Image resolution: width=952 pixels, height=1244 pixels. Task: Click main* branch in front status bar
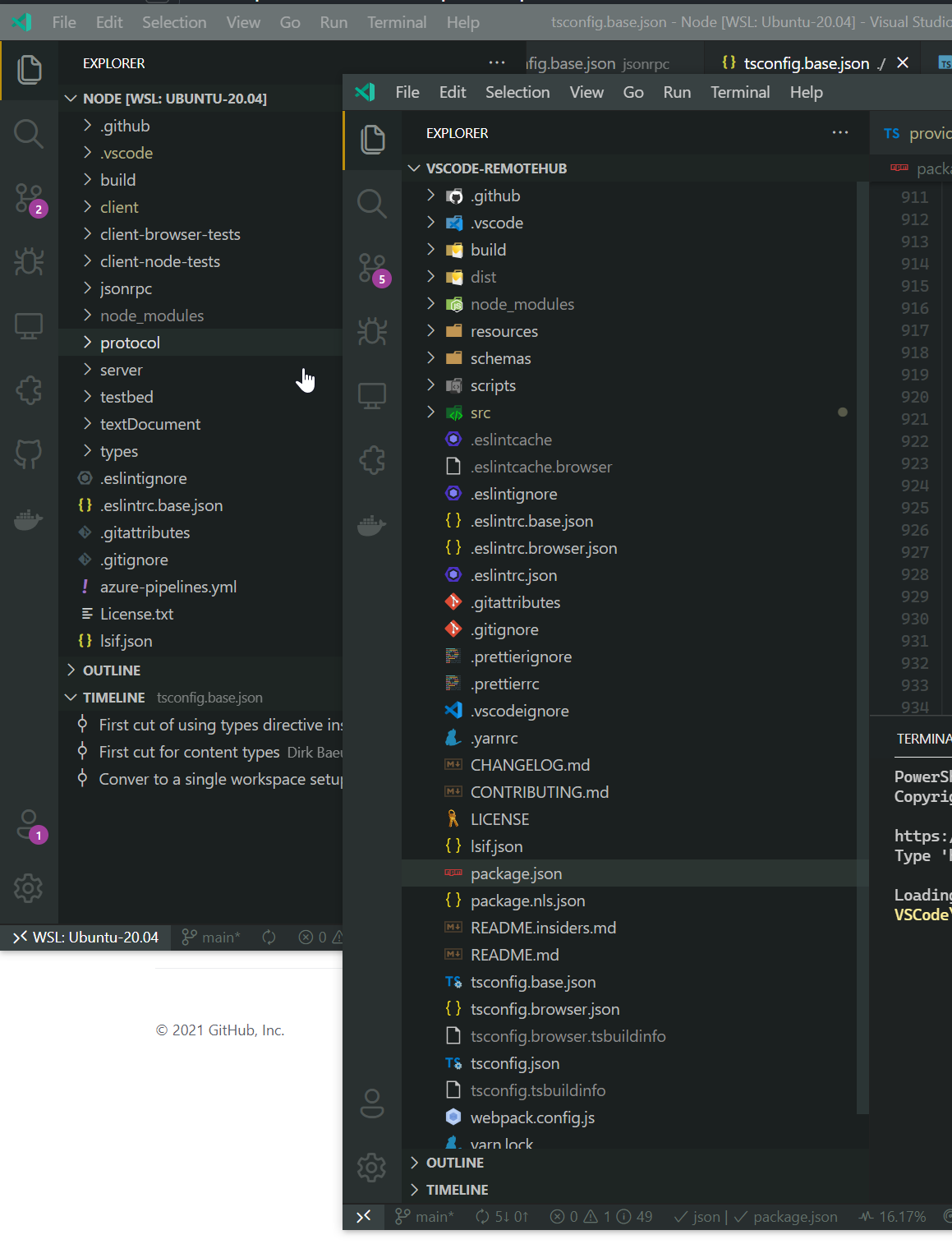pos(425,1217)
